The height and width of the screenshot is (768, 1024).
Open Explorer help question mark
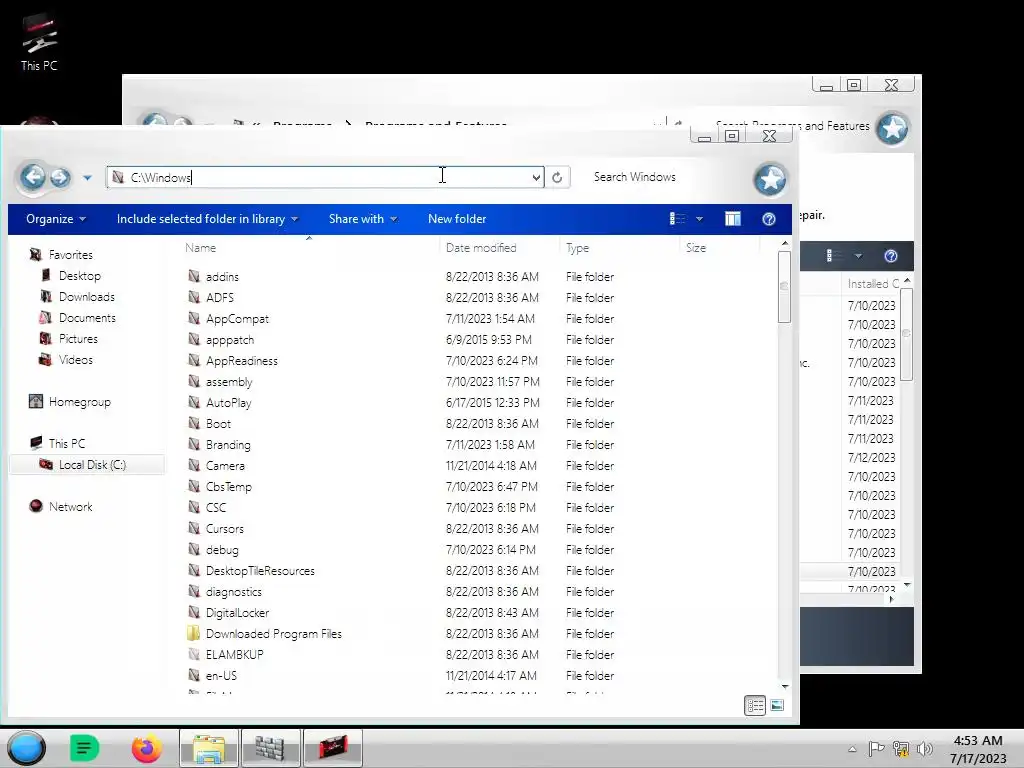pos(769,219)
